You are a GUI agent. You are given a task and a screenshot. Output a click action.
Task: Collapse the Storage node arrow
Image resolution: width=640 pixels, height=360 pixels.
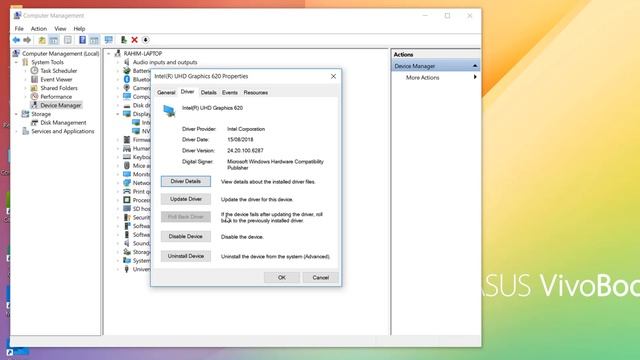click(x=16, y=114)
